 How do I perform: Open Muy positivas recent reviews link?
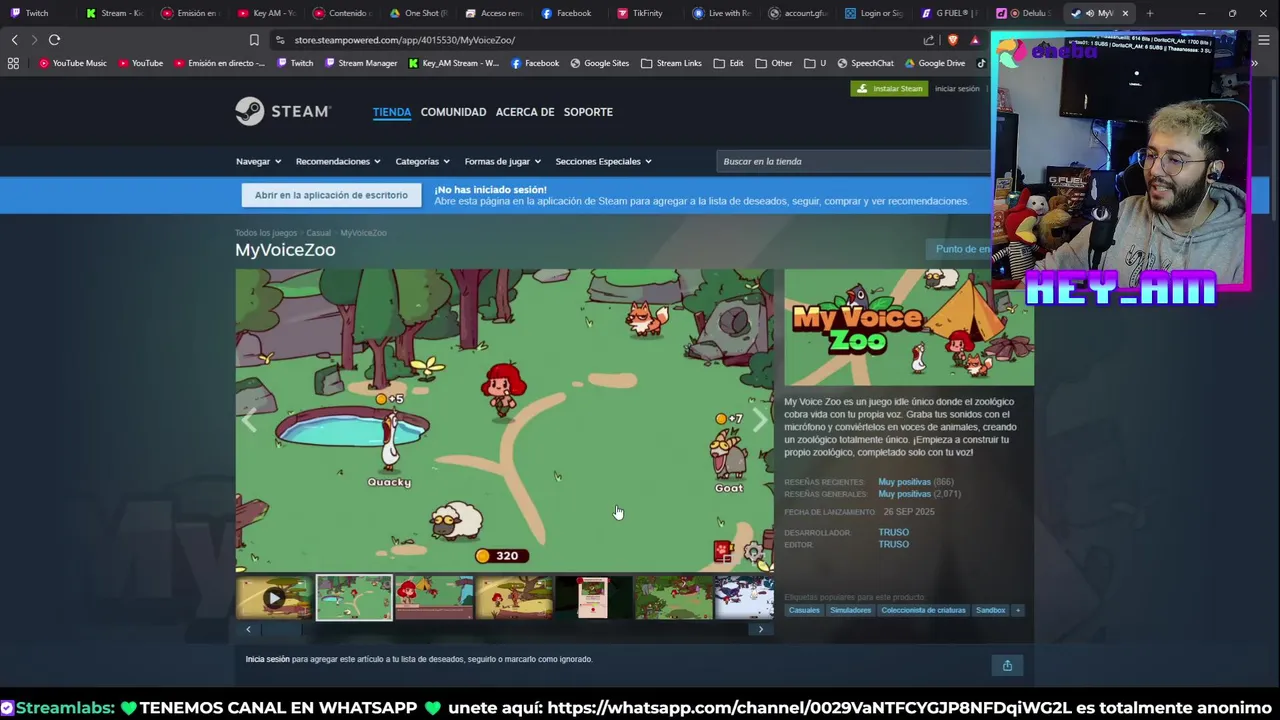point(904,482)
